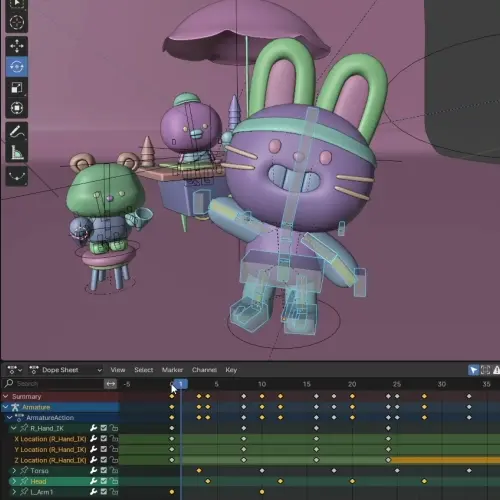500x500 pixels.
Task: Open the Marker menu
Action: pyautogui.click(x=172, y=370)
